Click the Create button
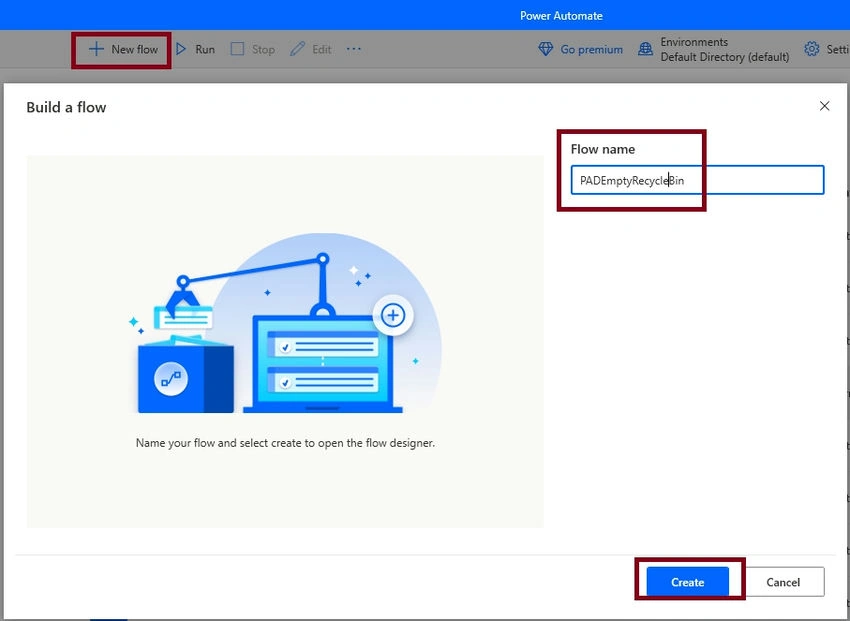Screen dimensions: 850x621 [687, 582]
